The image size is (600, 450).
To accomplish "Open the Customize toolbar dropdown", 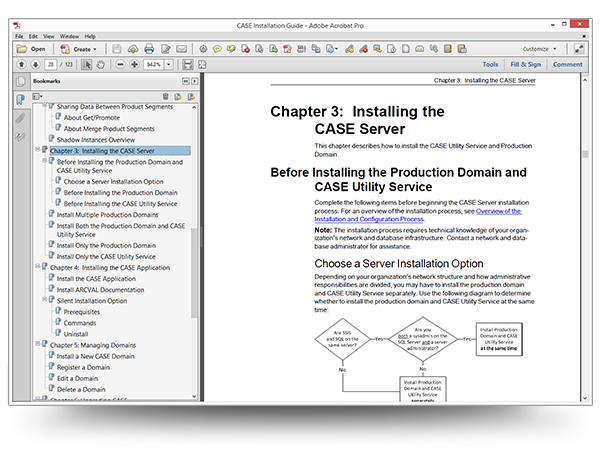I will coord(540,49).
